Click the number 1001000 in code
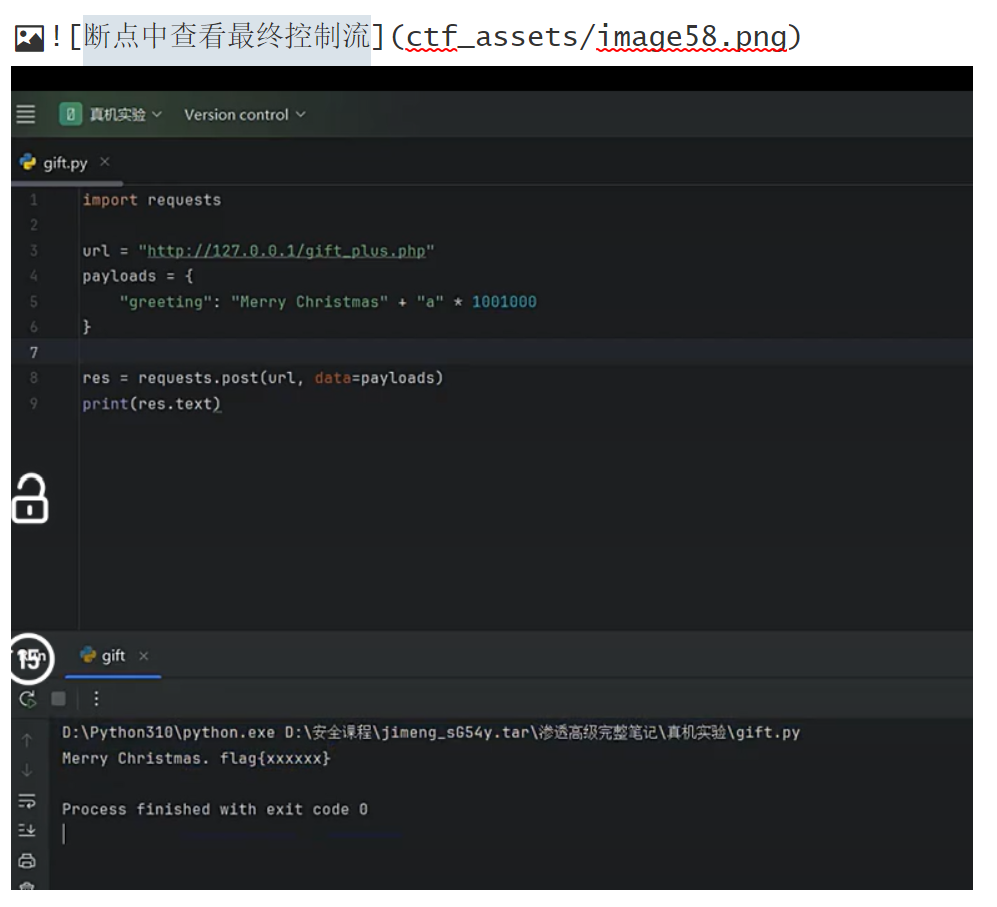This screenshot has width=997, height=907. click(504, 301)
